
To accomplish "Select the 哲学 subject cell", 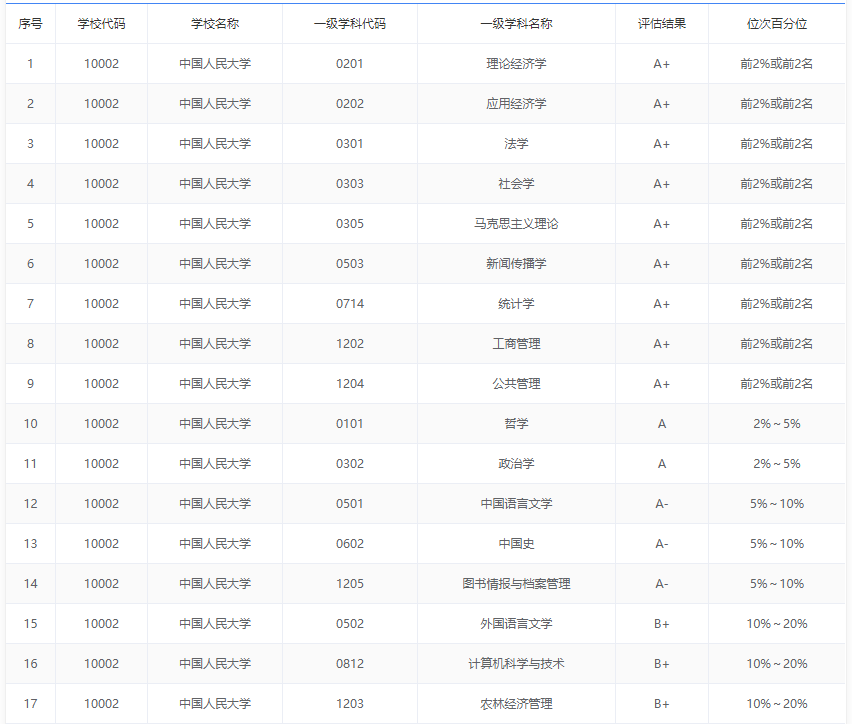I will [x=516, y=423].
